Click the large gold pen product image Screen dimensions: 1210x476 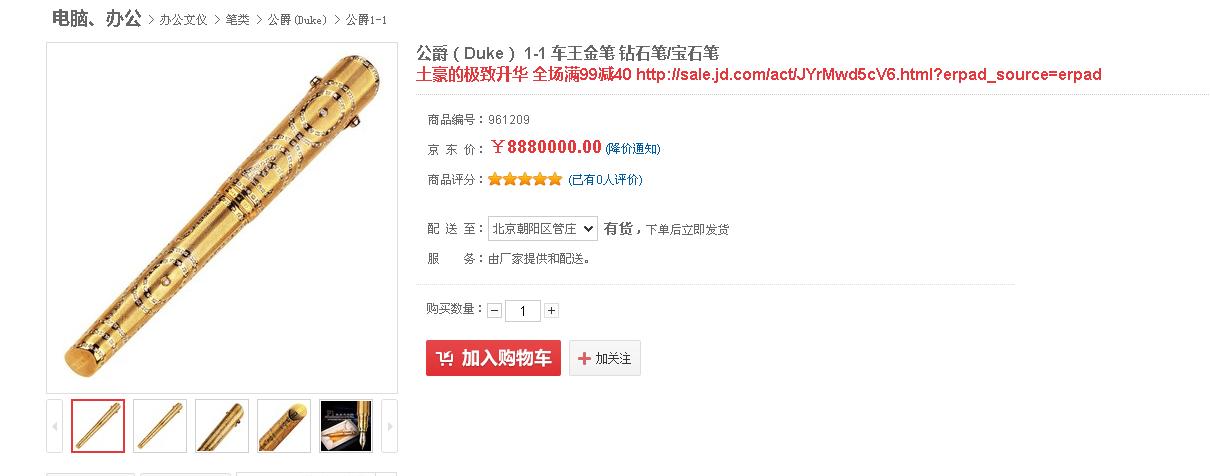coord(222,218)
